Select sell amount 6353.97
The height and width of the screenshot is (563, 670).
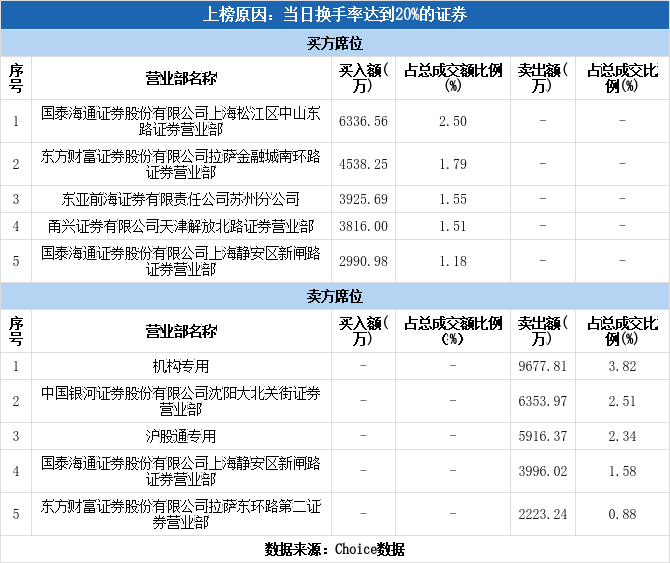(x=543, y=402)
